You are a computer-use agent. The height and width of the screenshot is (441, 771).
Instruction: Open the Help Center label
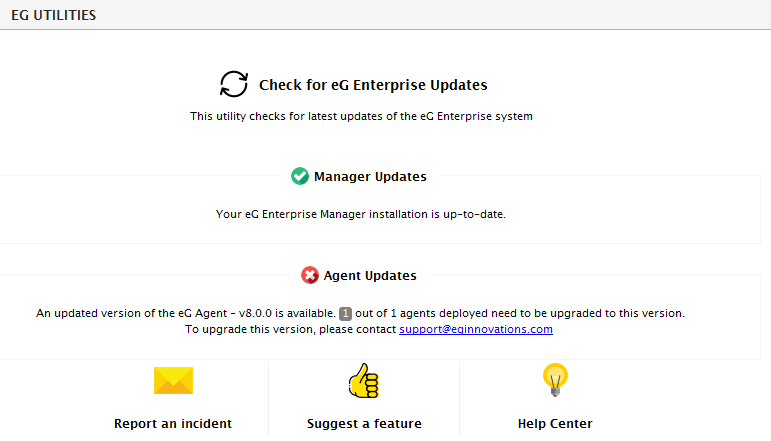click(x=555, y=423)
